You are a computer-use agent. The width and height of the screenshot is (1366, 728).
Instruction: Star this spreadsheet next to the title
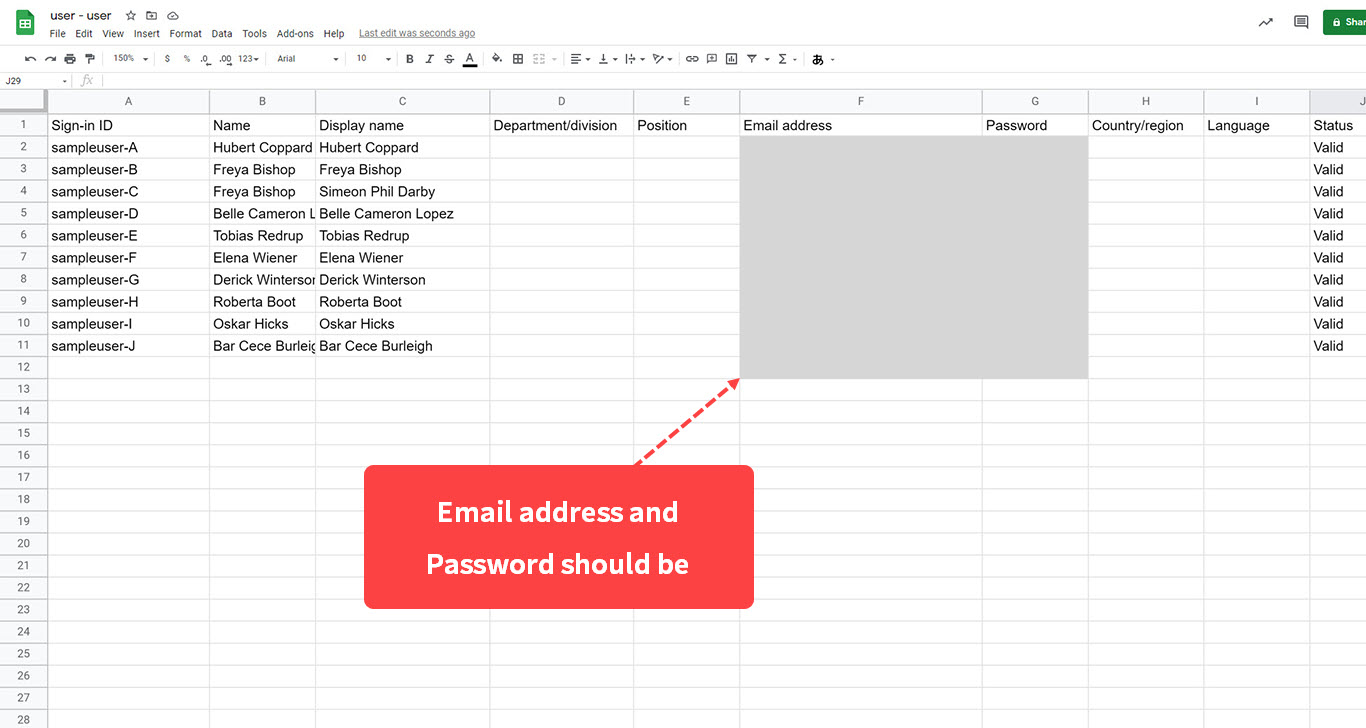point(130,16)
